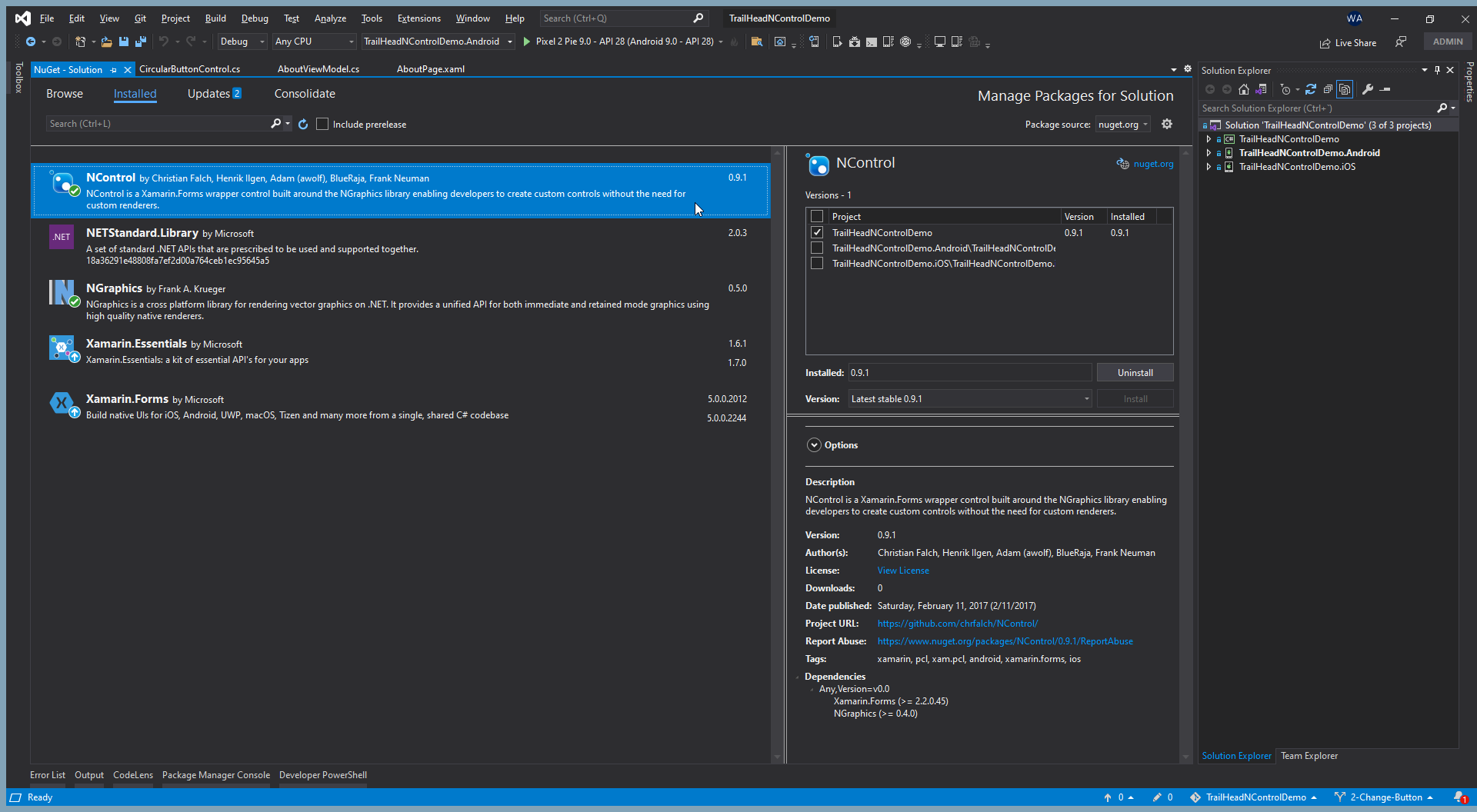Enable the Include prerelease checkbox

point(322,124)
